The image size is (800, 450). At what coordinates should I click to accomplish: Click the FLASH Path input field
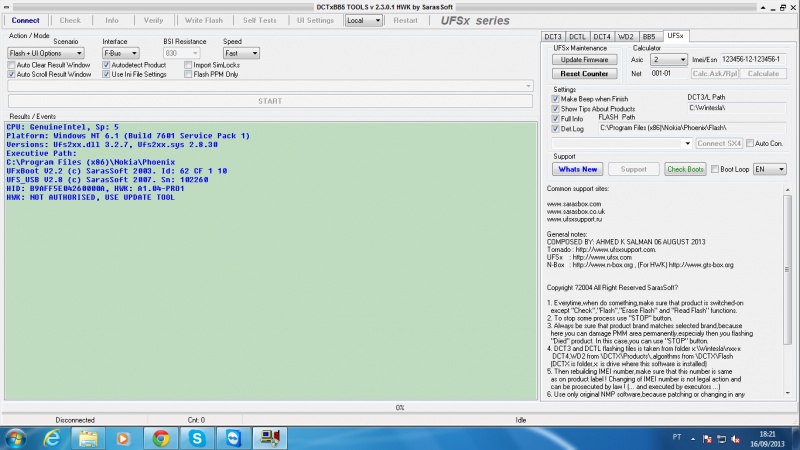[x=692, y=128]
